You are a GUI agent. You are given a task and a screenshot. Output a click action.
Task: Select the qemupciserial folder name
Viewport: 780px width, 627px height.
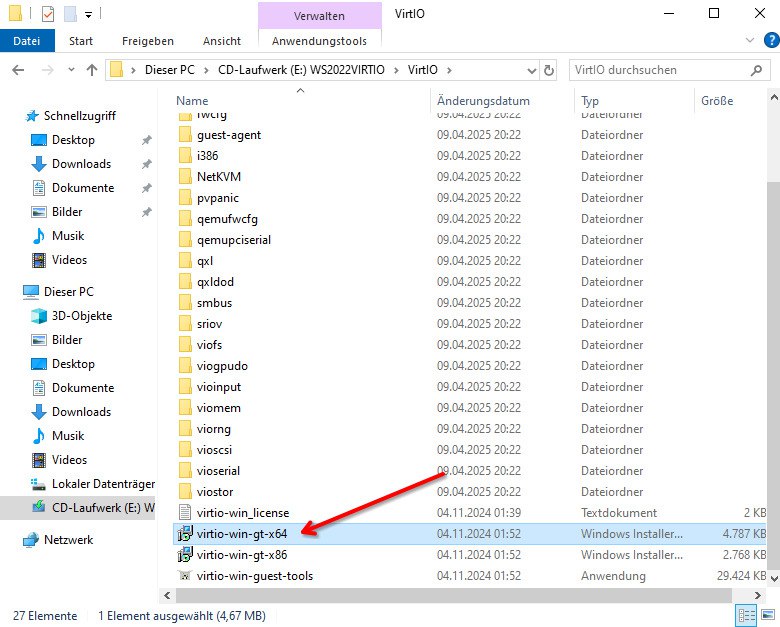tap(234, 240)
